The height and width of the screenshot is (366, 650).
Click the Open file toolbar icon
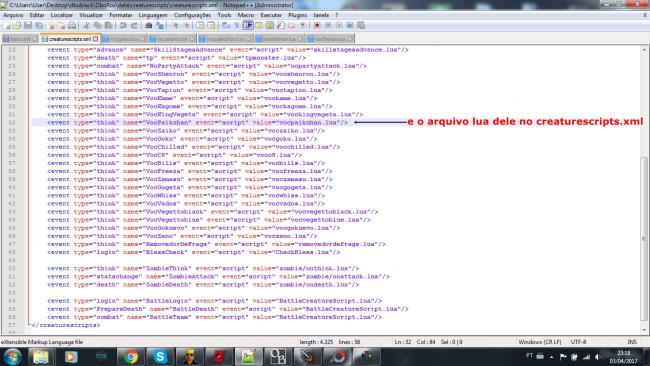click(x=17, y=26)
